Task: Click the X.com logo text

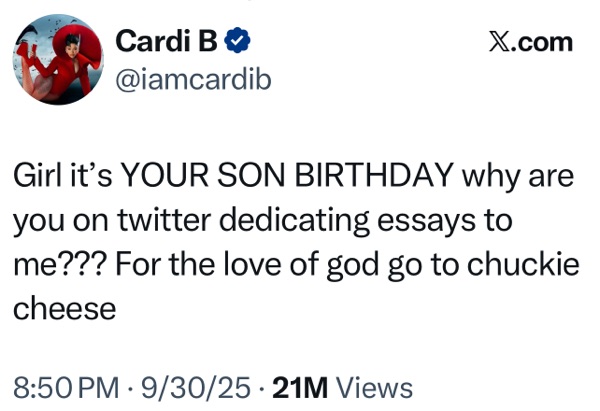Action: click(x=529, y=42)
